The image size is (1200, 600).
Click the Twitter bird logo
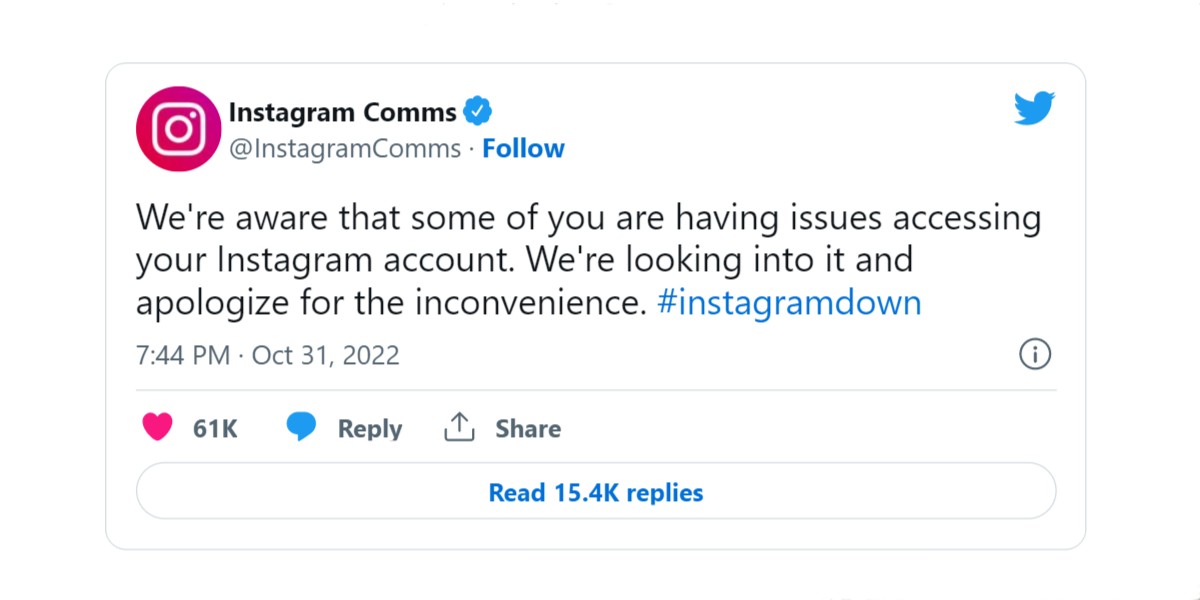tap(1035, 106)
